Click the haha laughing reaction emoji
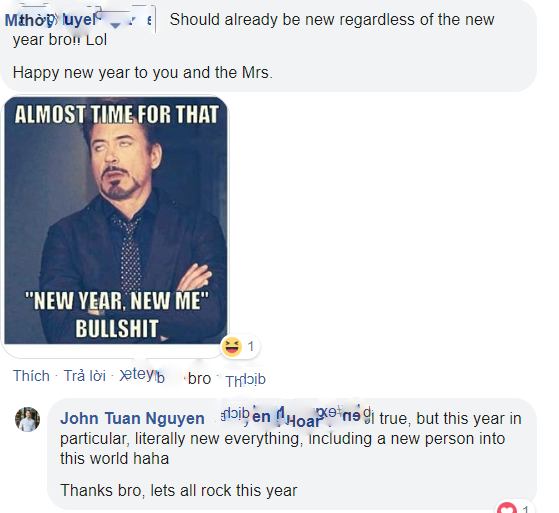The height and width of the screenshot is (513, 559). coord(232,347)
